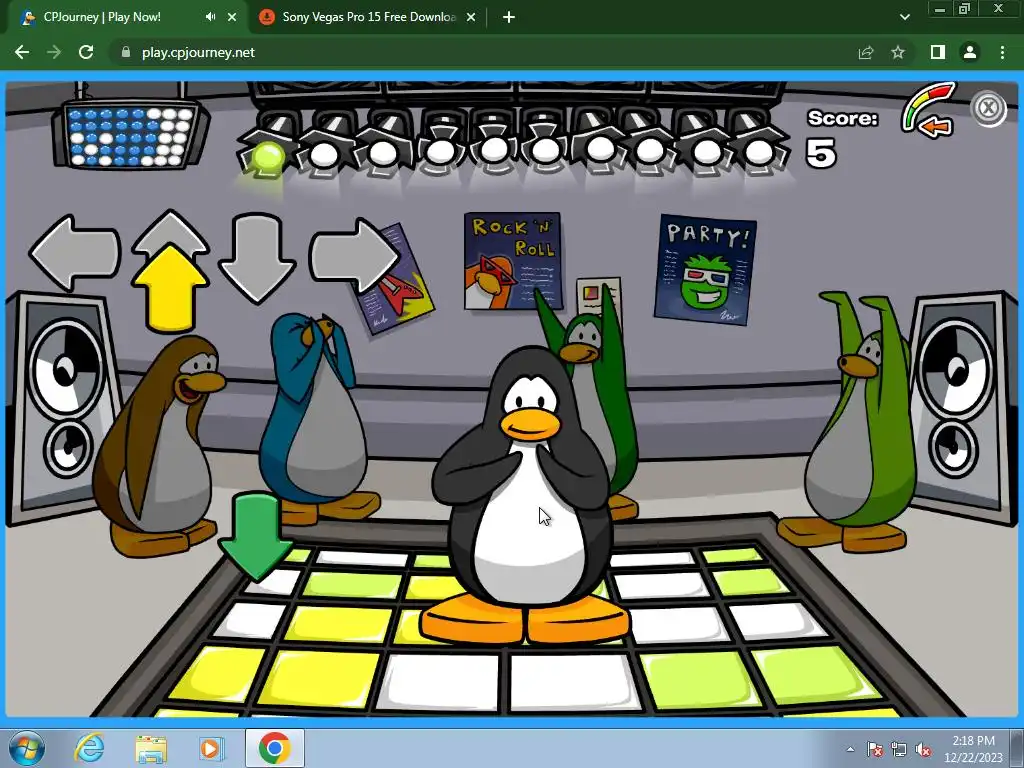View site info lock icon

125,52
